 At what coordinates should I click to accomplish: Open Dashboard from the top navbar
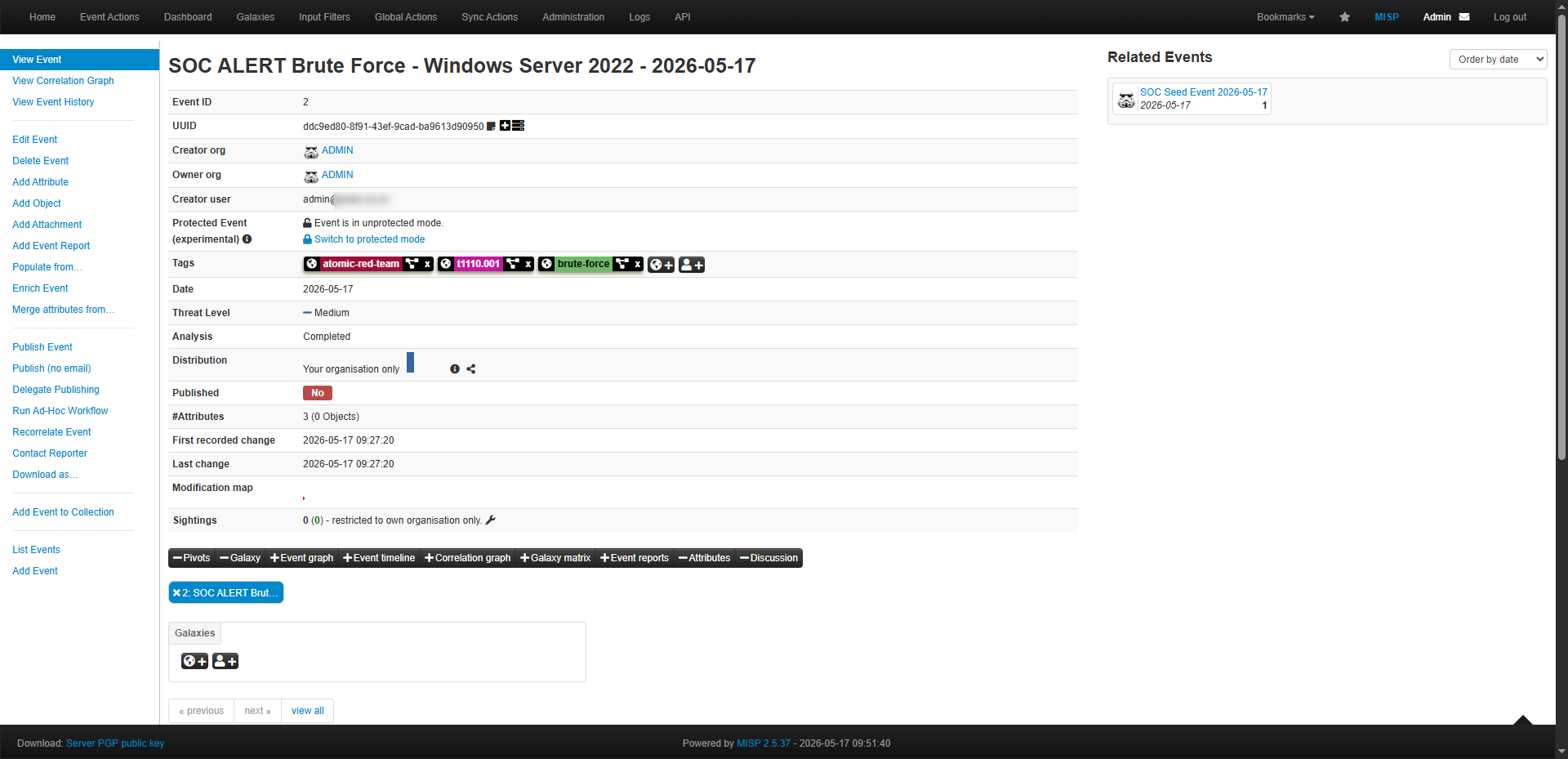tap(188, 17)
